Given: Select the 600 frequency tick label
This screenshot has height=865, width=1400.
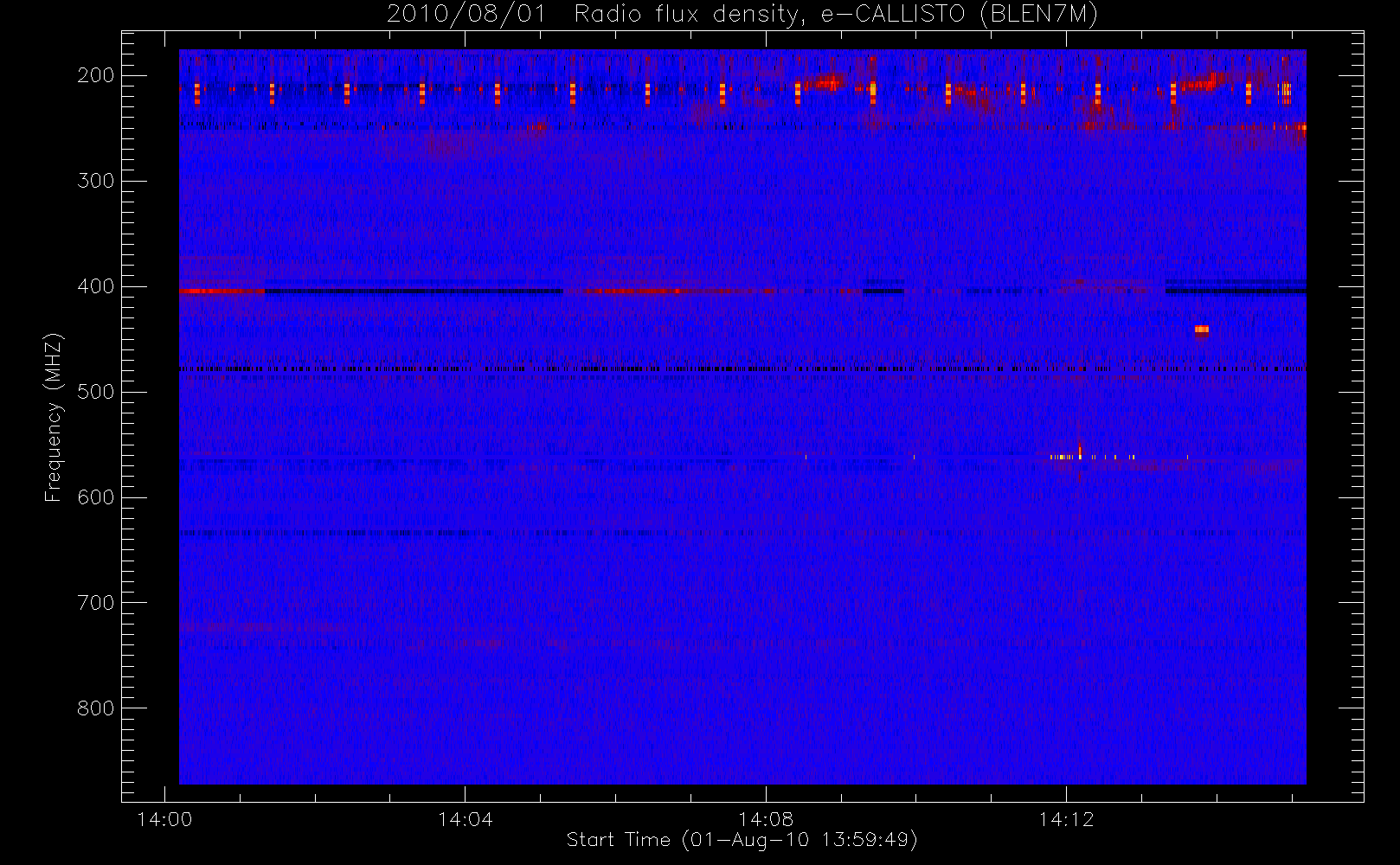Looking at the screenshot, I should click(x=96, y=497).
